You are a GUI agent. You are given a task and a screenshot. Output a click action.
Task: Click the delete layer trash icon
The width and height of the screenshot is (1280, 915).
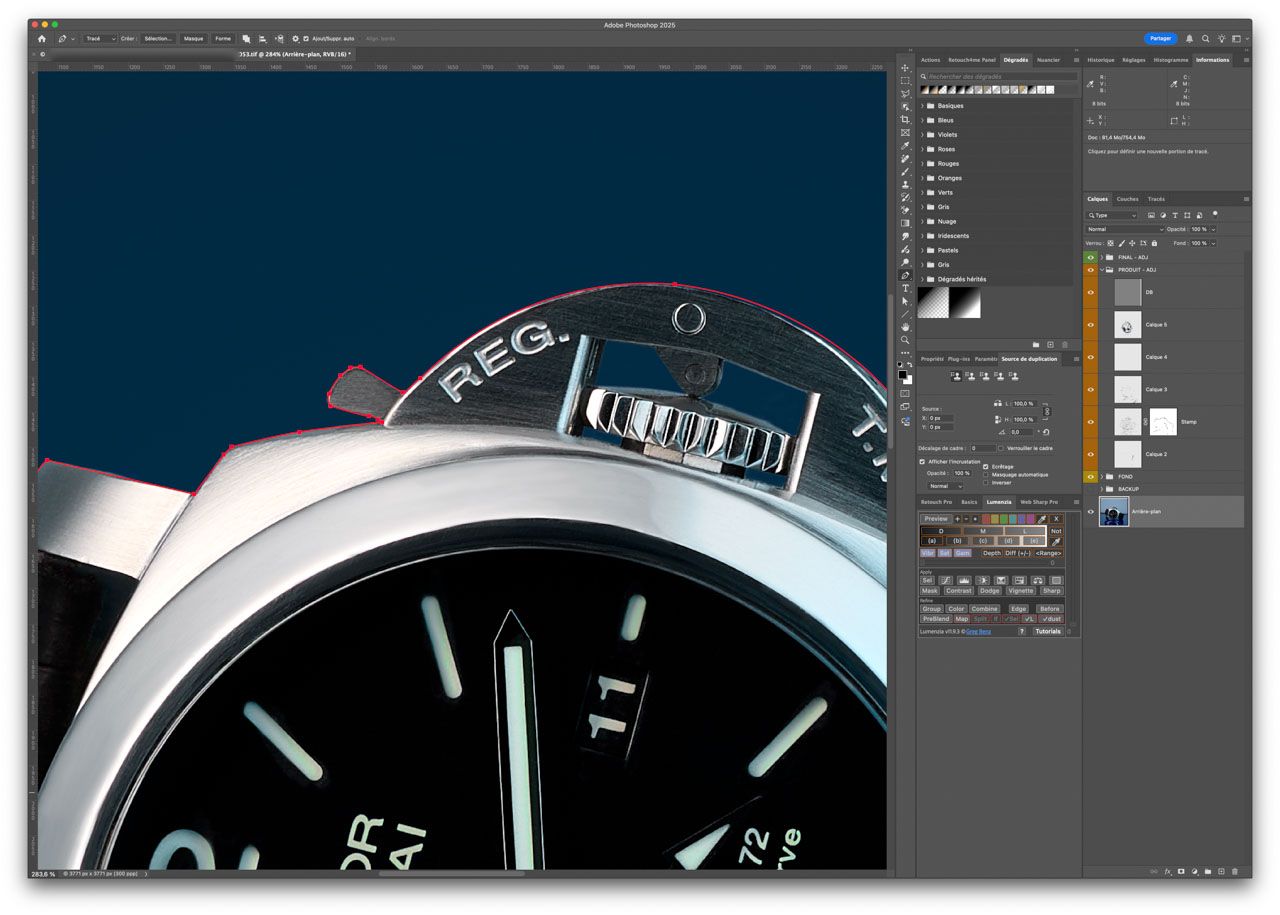[x=1235, y=872]
